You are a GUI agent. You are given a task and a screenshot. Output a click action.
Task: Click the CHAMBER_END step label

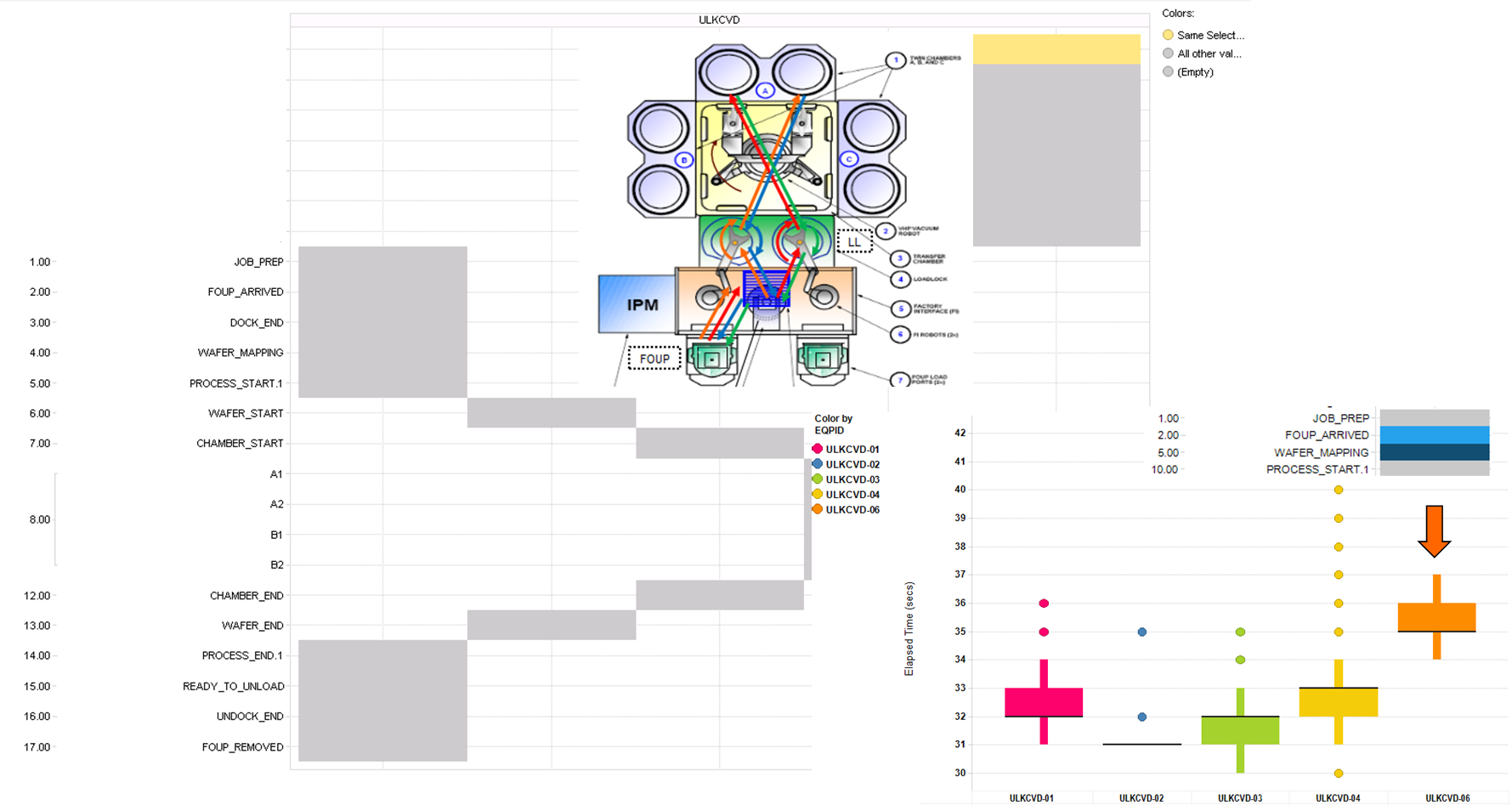(246, 595)
